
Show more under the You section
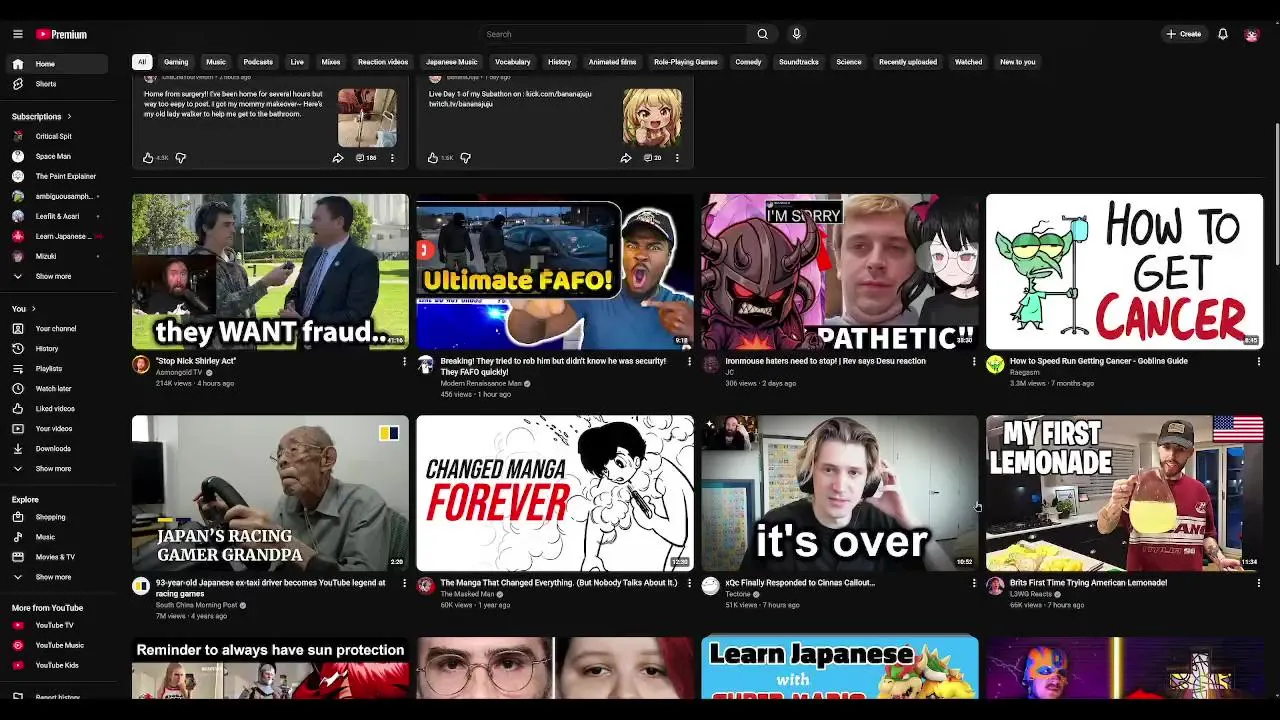pyautogui.click(x=55, y=468)
